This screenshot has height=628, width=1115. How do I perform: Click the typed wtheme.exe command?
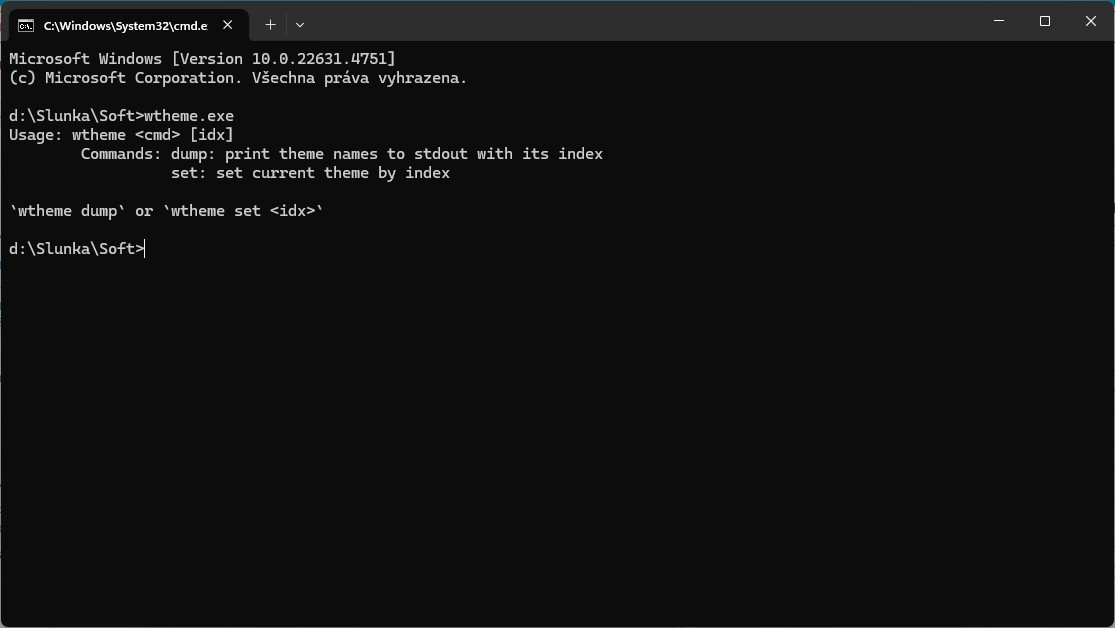189,116
